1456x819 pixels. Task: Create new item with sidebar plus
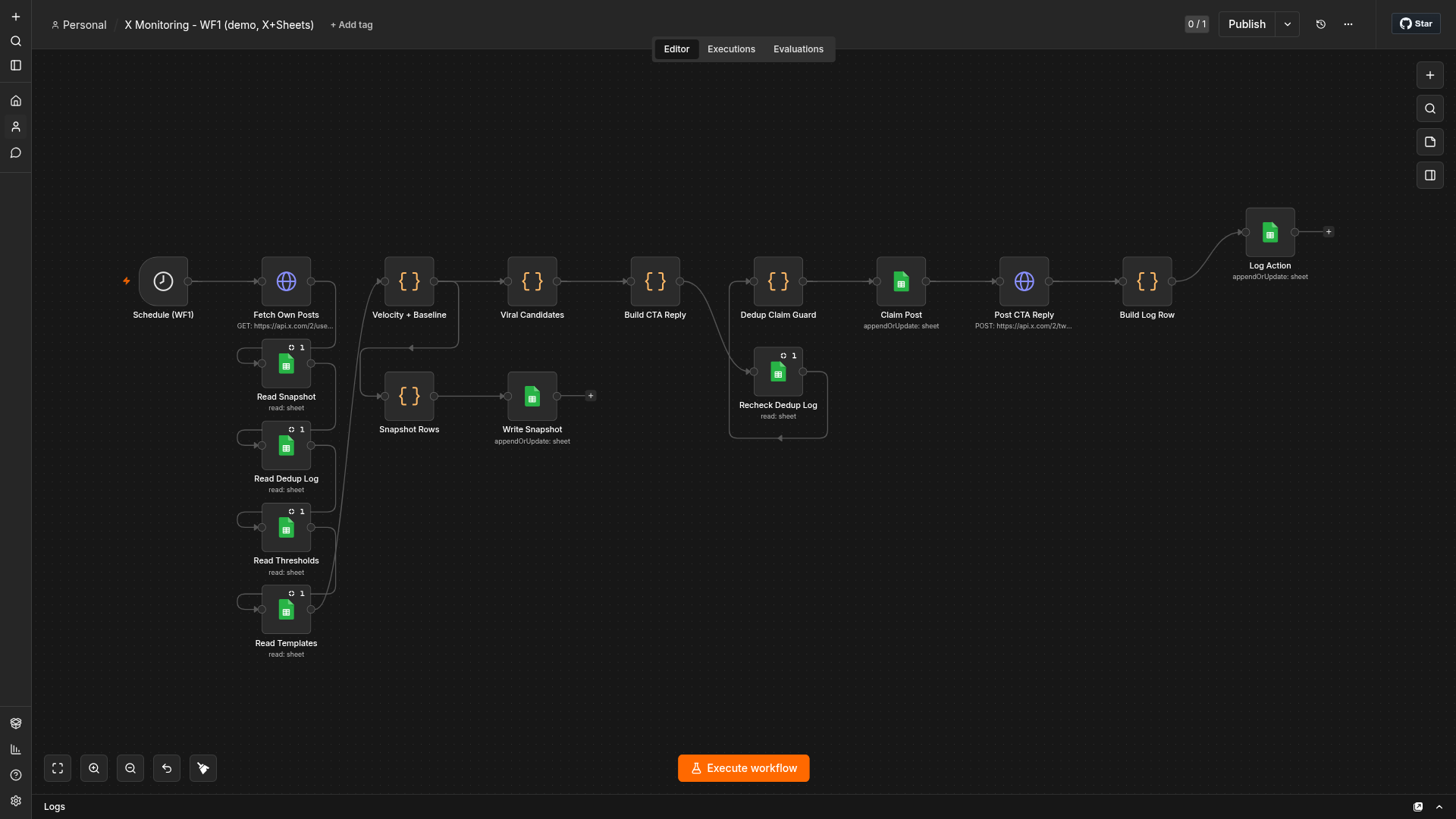(x=16, y=17)
